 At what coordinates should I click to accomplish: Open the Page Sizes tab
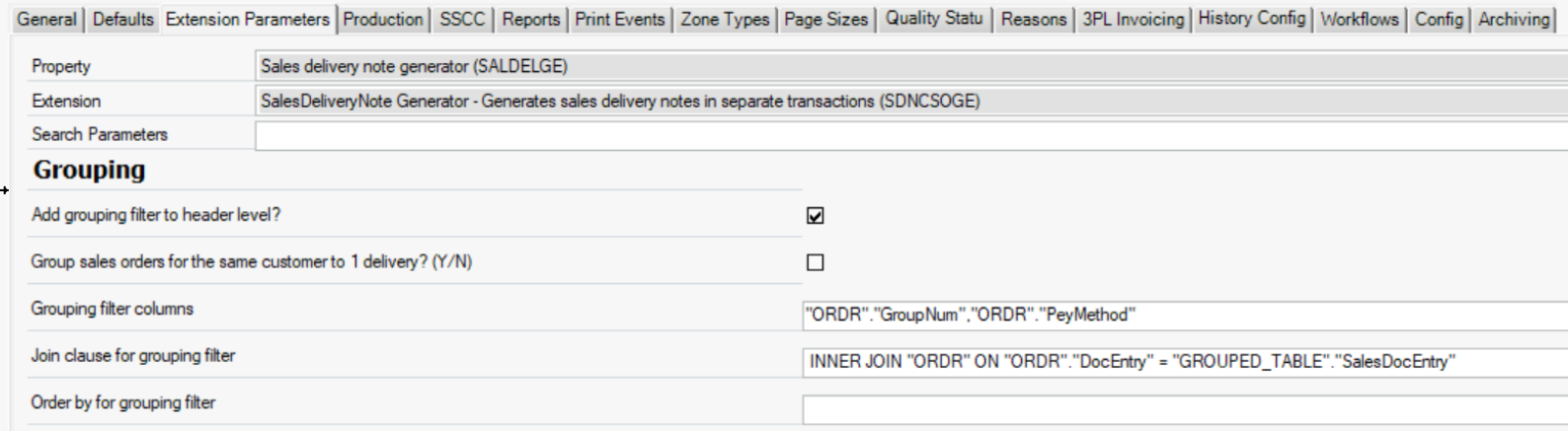[825, 19]
